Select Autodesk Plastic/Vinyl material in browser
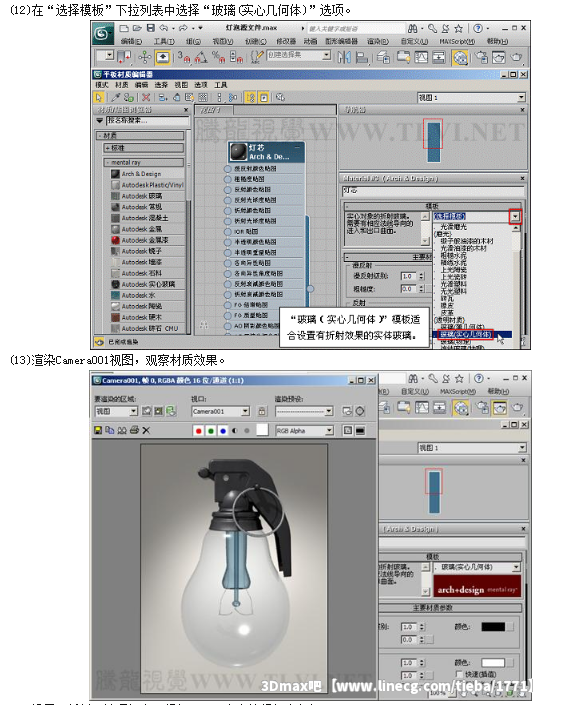Viewport: 573px width, 705px height. point(148,185)
